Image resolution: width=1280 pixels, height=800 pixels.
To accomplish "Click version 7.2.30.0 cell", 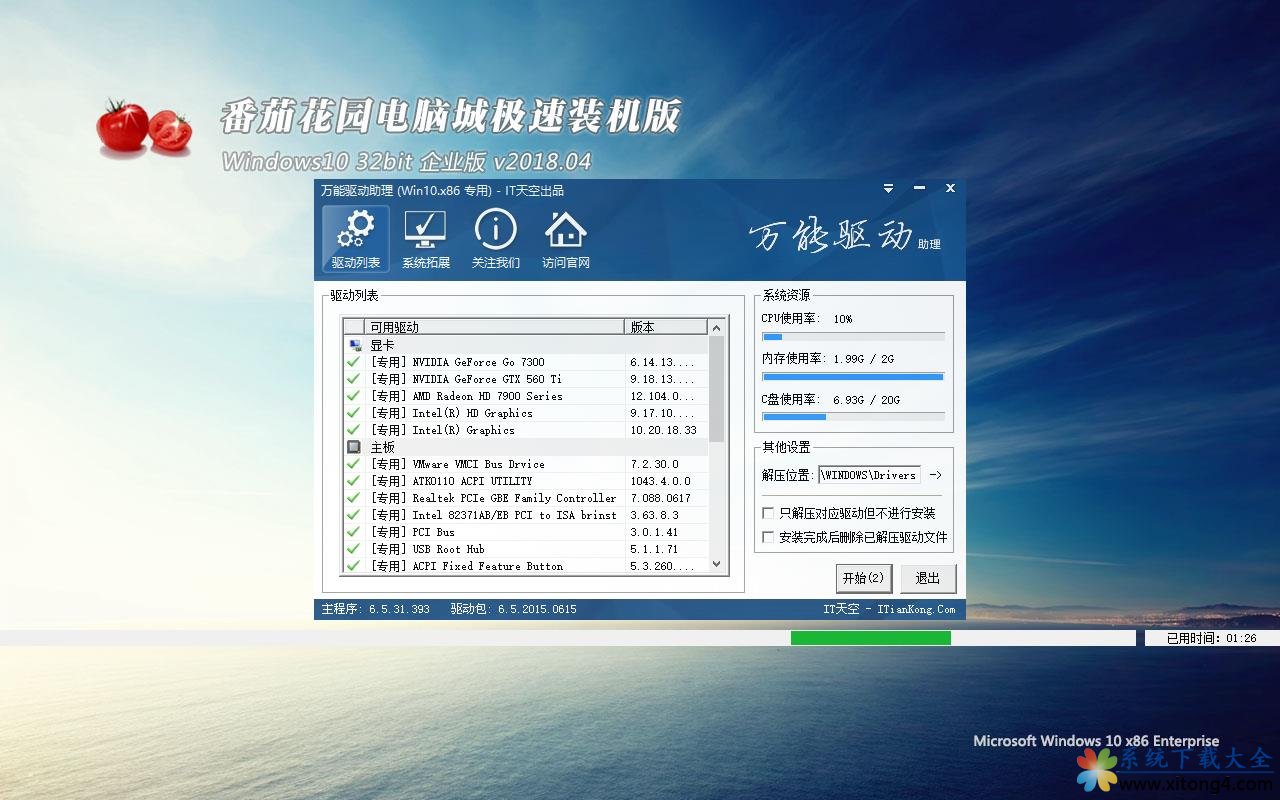I will (x=654, y=464).
